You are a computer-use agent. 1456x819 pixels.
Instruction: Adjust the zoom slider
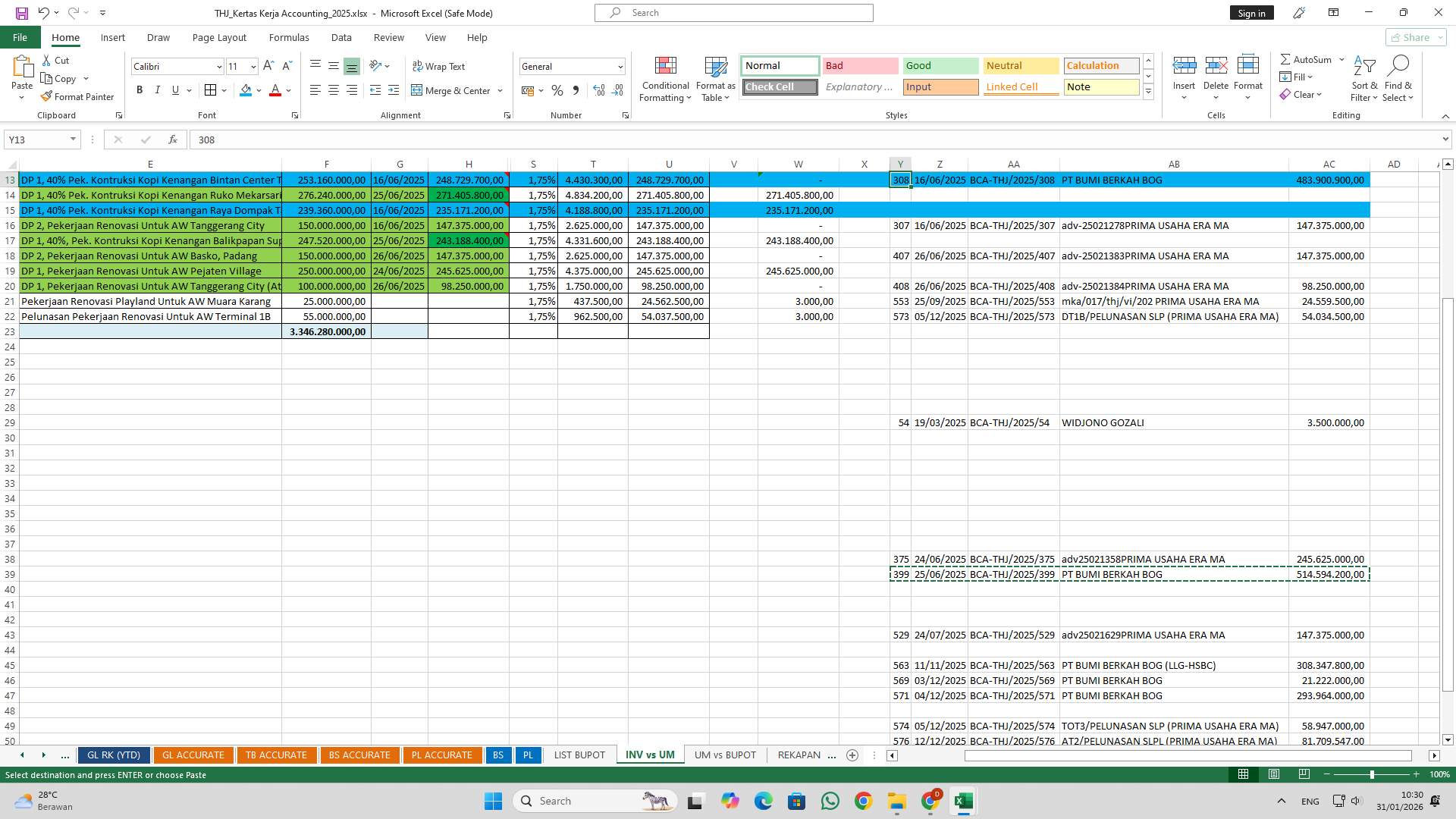pyautogui.click(x=1372, y=775)
